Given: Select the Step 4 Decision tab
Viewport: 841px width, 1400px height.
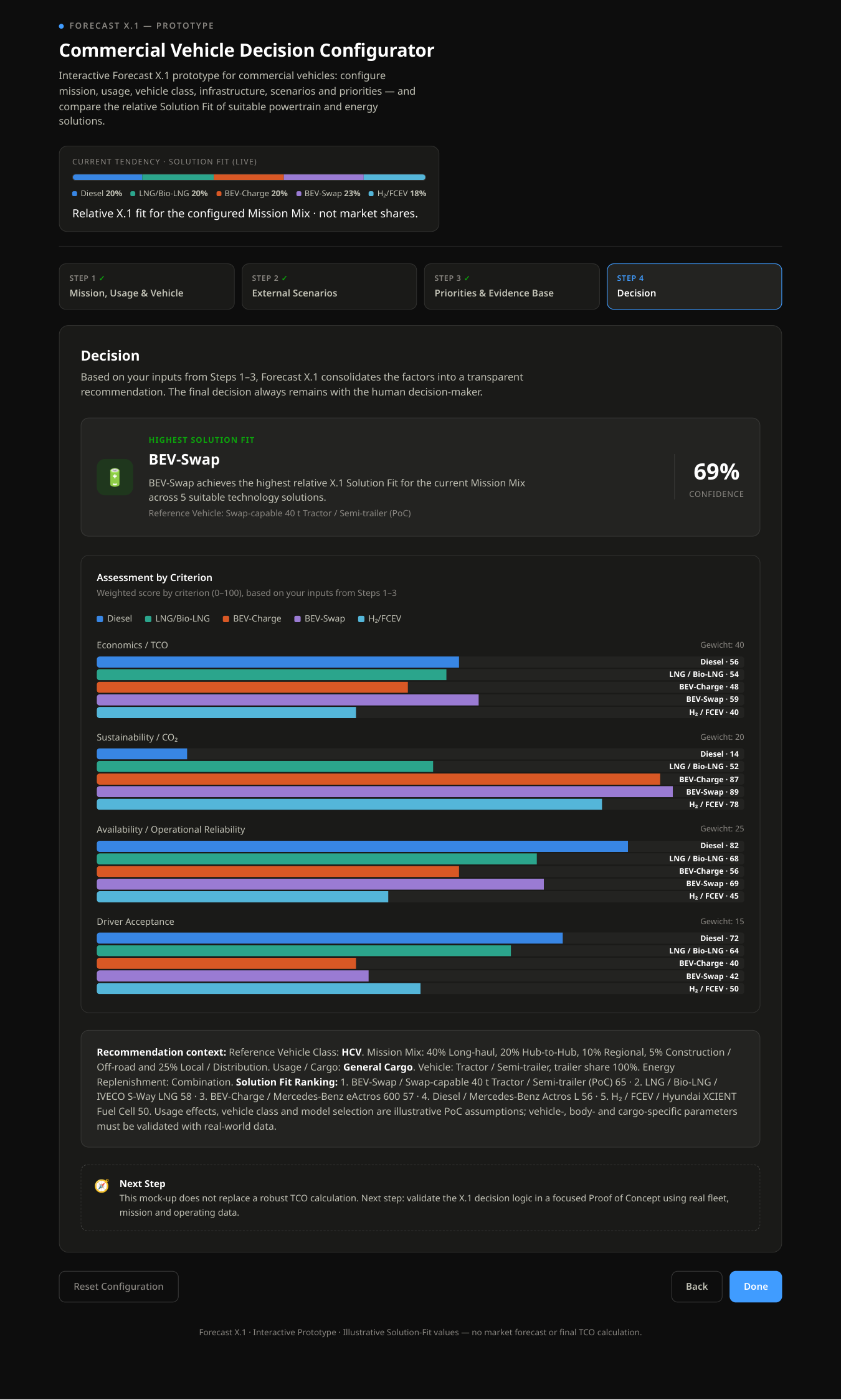Looking at the screenshot, I should click(x=694, y=286).
